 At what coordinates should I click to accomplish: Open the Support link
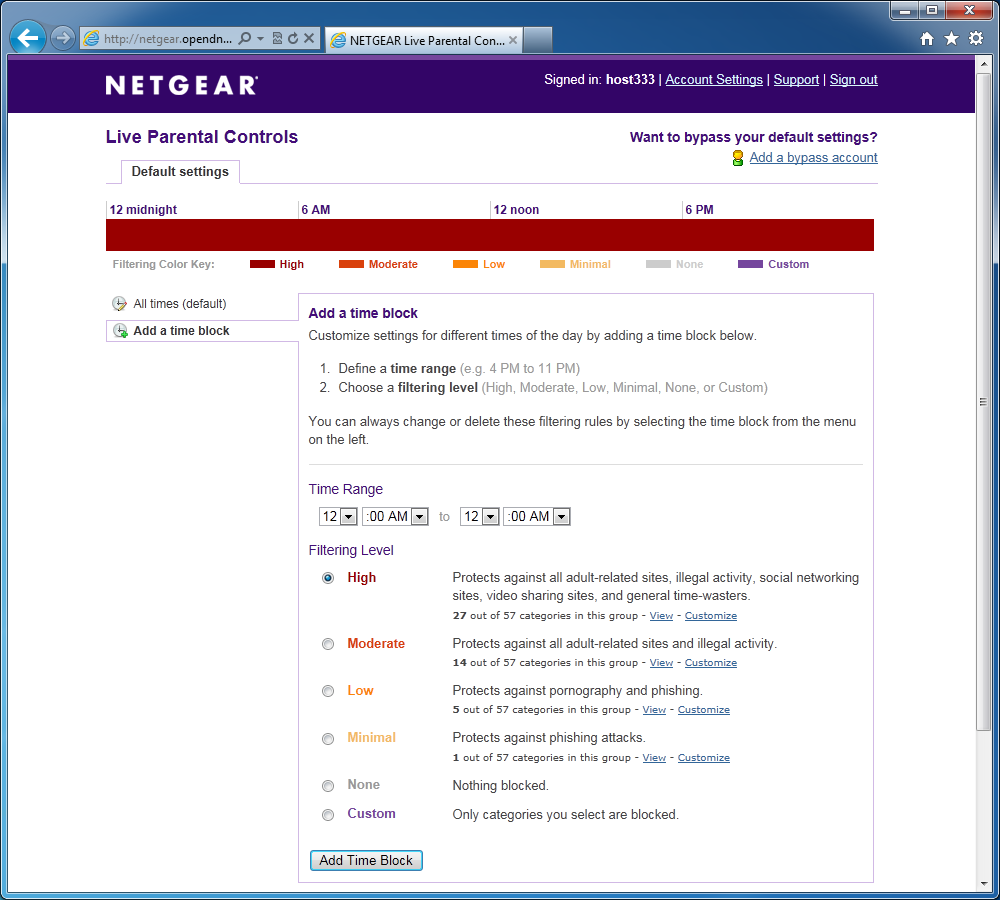[796, 80]
